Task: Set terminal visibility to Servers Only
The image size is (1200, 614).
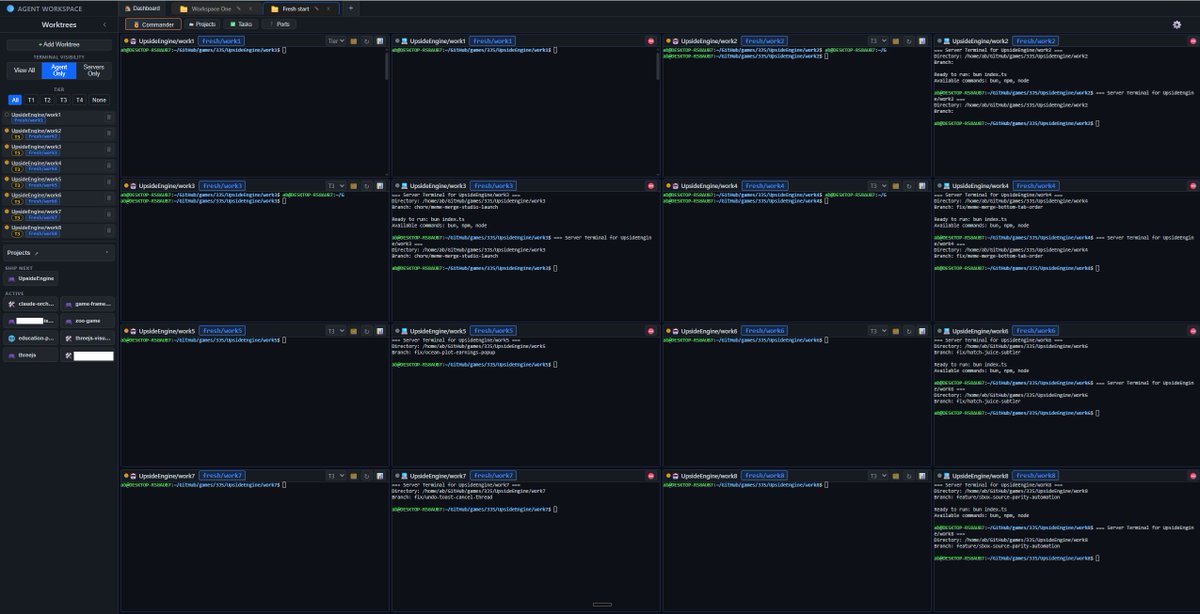Action: 94,70
